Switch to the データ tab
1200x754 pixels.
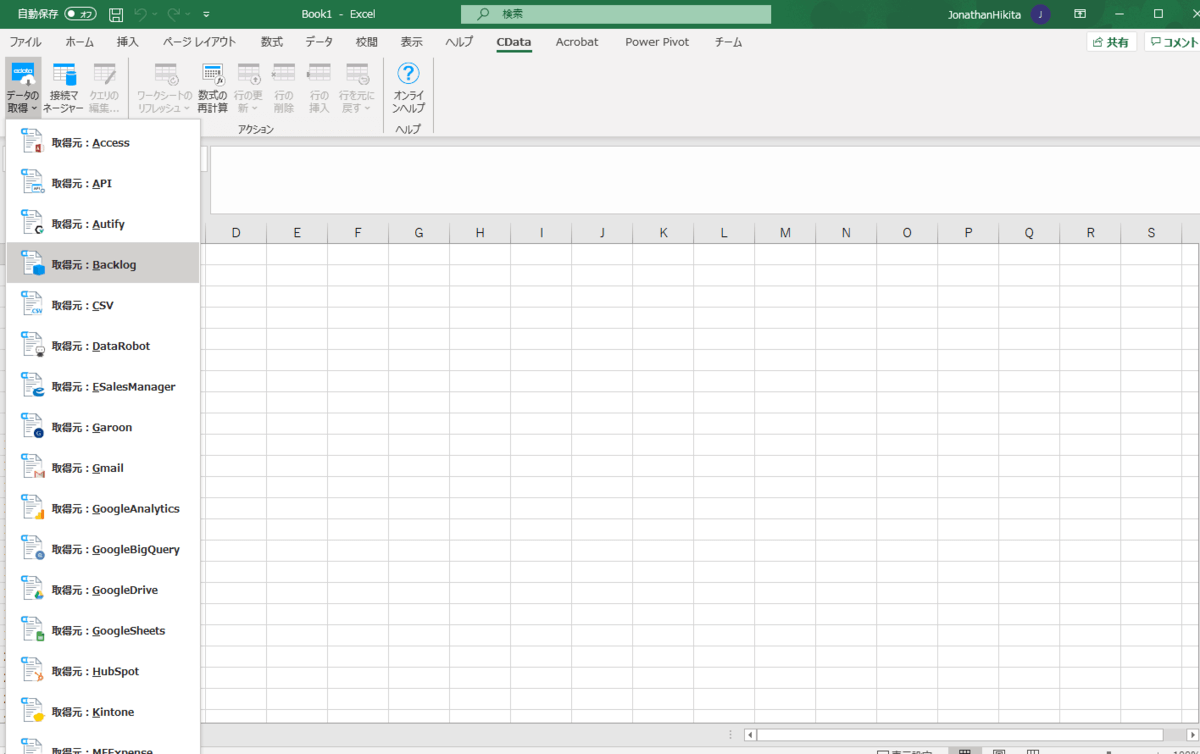pos(319,42)
